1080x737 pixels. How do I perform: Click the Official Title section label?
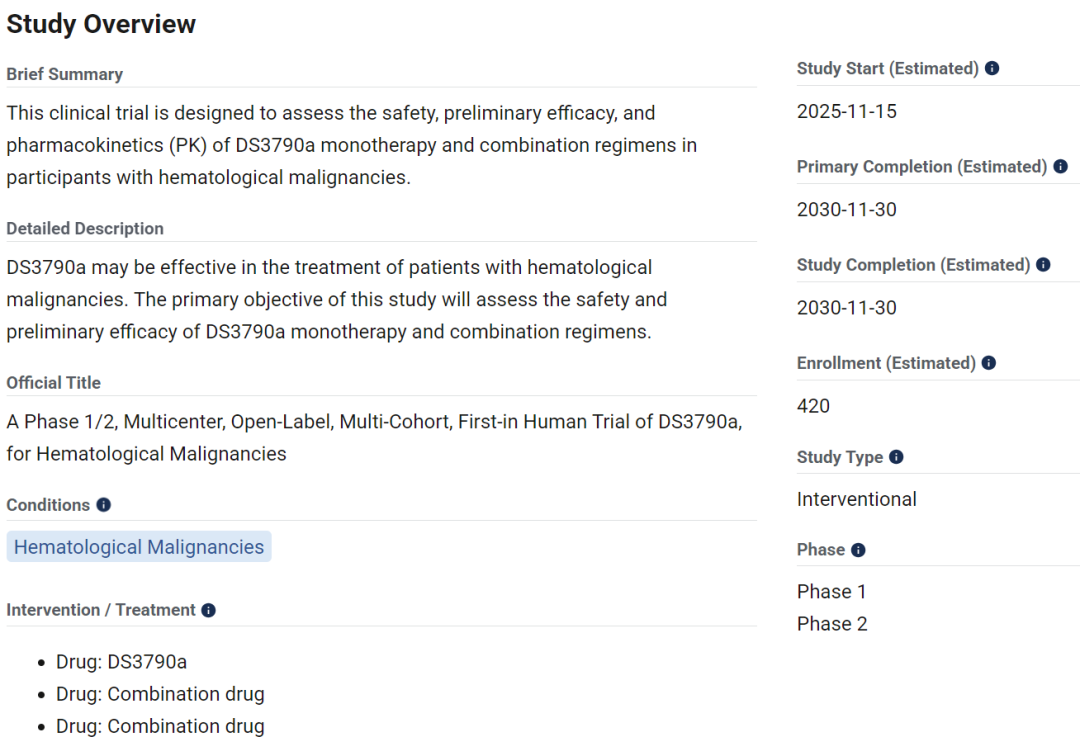tap(54, 383)
